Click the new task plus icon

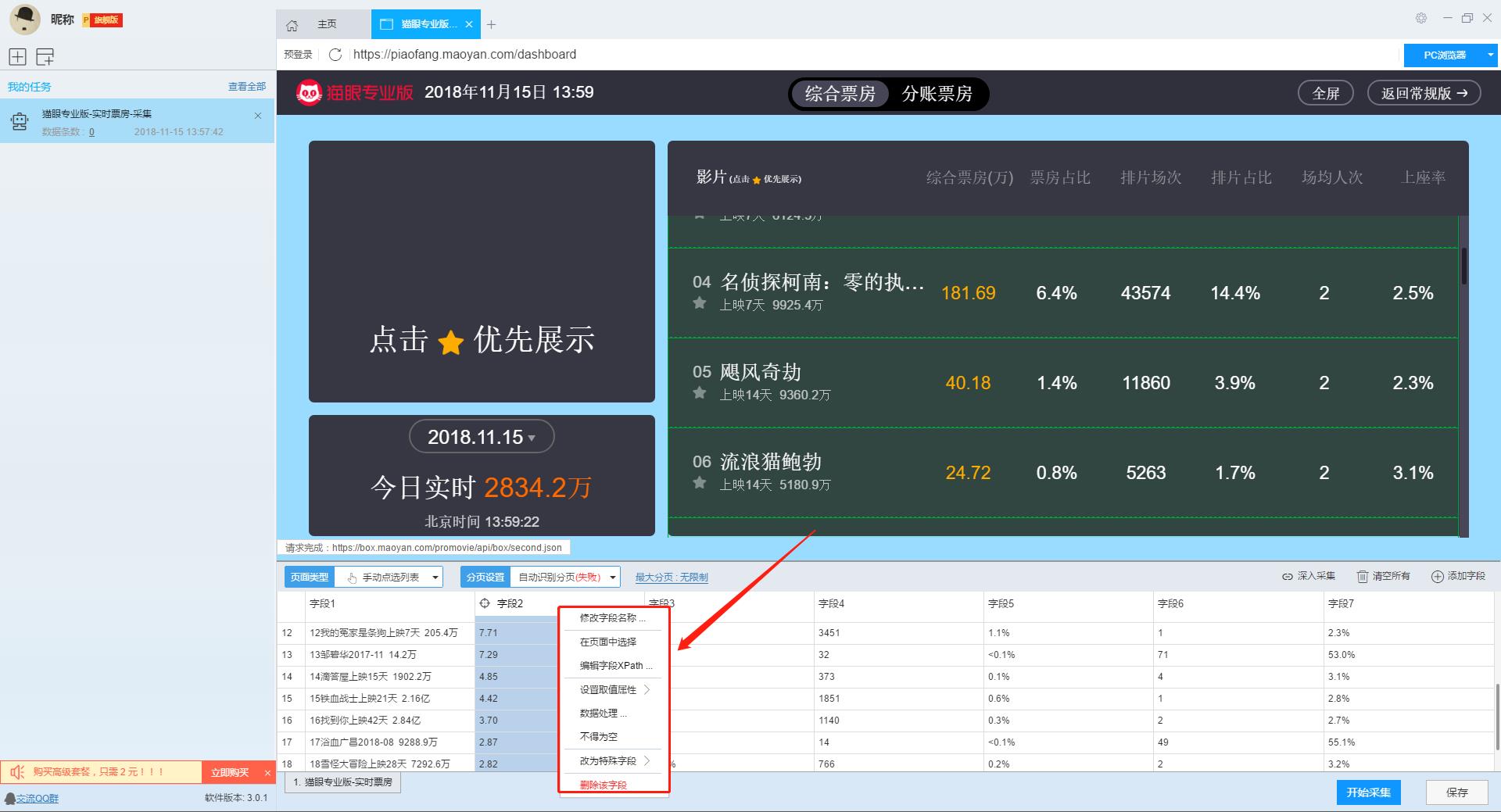point(17,56)
